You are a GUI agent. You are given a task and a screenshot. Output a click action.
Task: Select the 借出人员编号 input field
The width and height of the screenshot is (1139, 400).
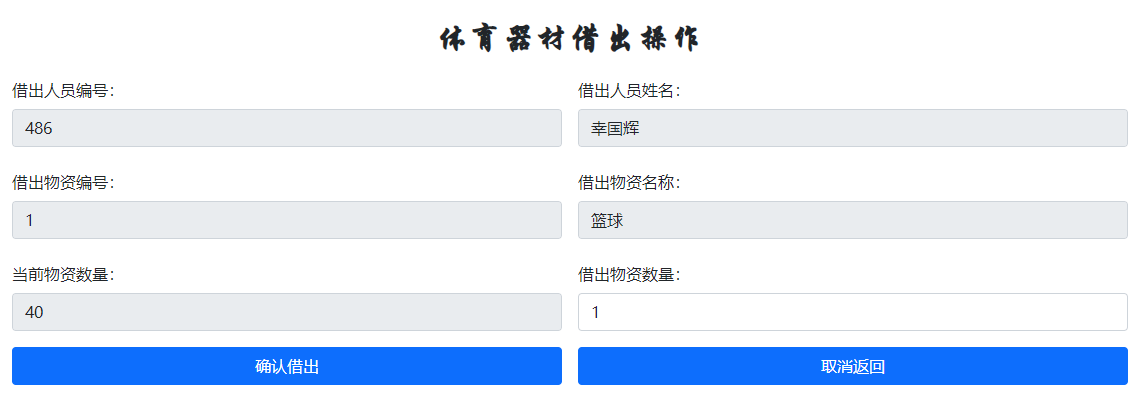coord(287,128)
